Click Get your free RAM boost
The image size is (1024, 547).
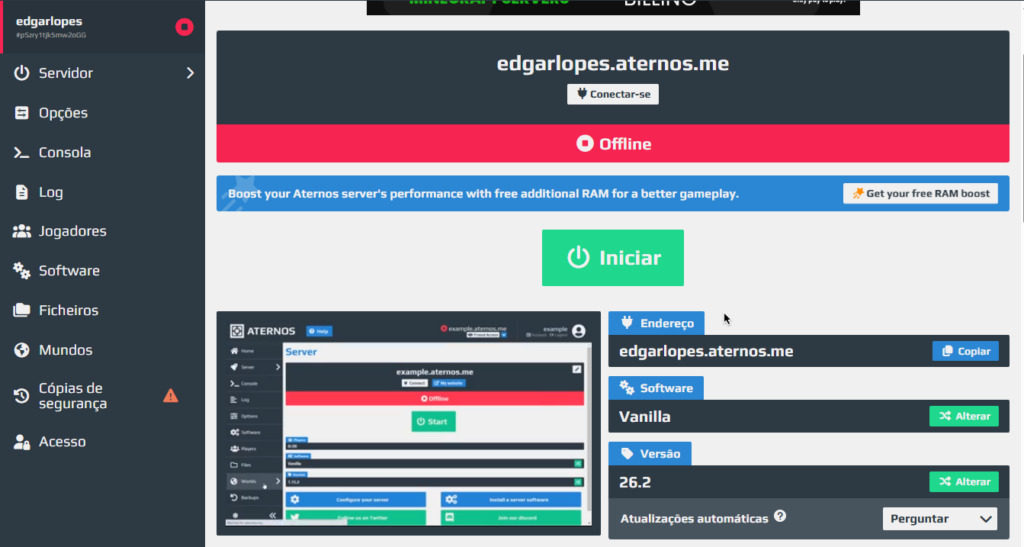point(920,193)
